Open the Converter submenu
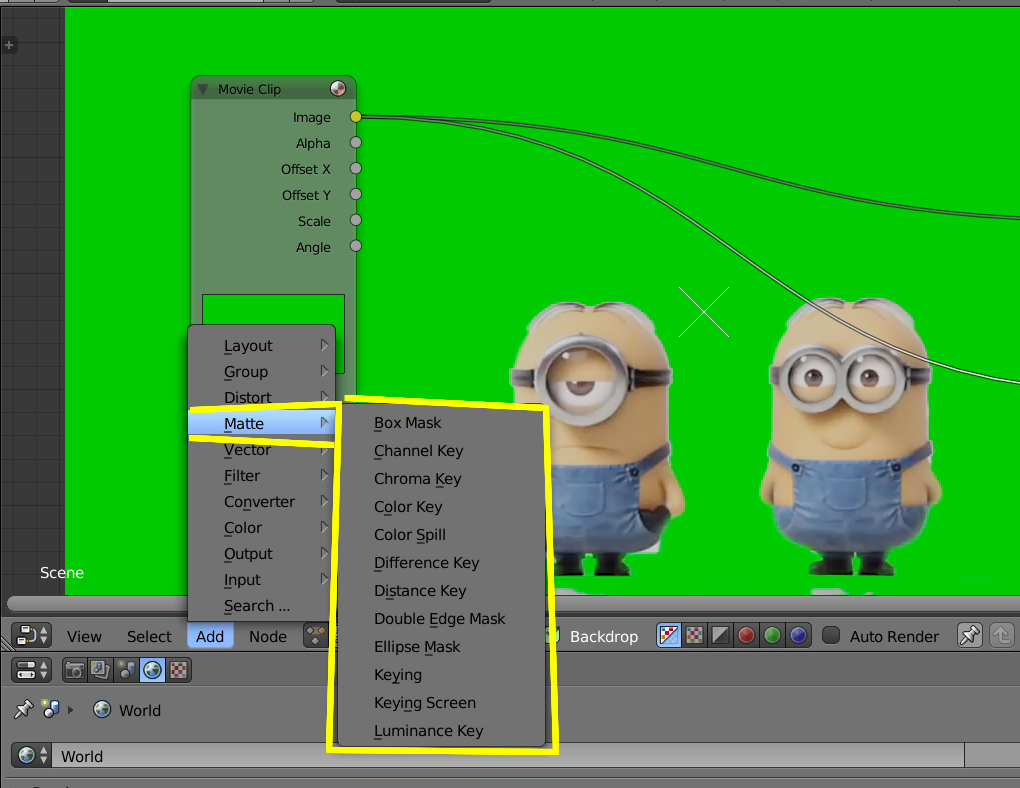Image resolution: width=1020 pixels, height=788 pixels. [262, 502]
